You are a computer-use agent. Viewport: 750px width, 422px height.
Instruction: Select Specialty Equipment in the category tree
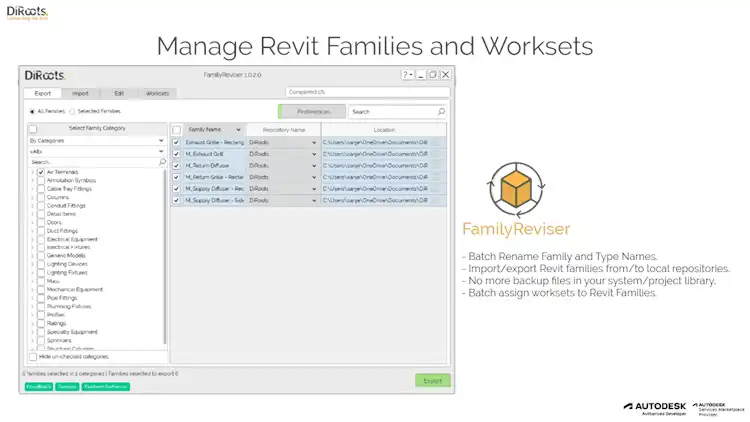72,332
